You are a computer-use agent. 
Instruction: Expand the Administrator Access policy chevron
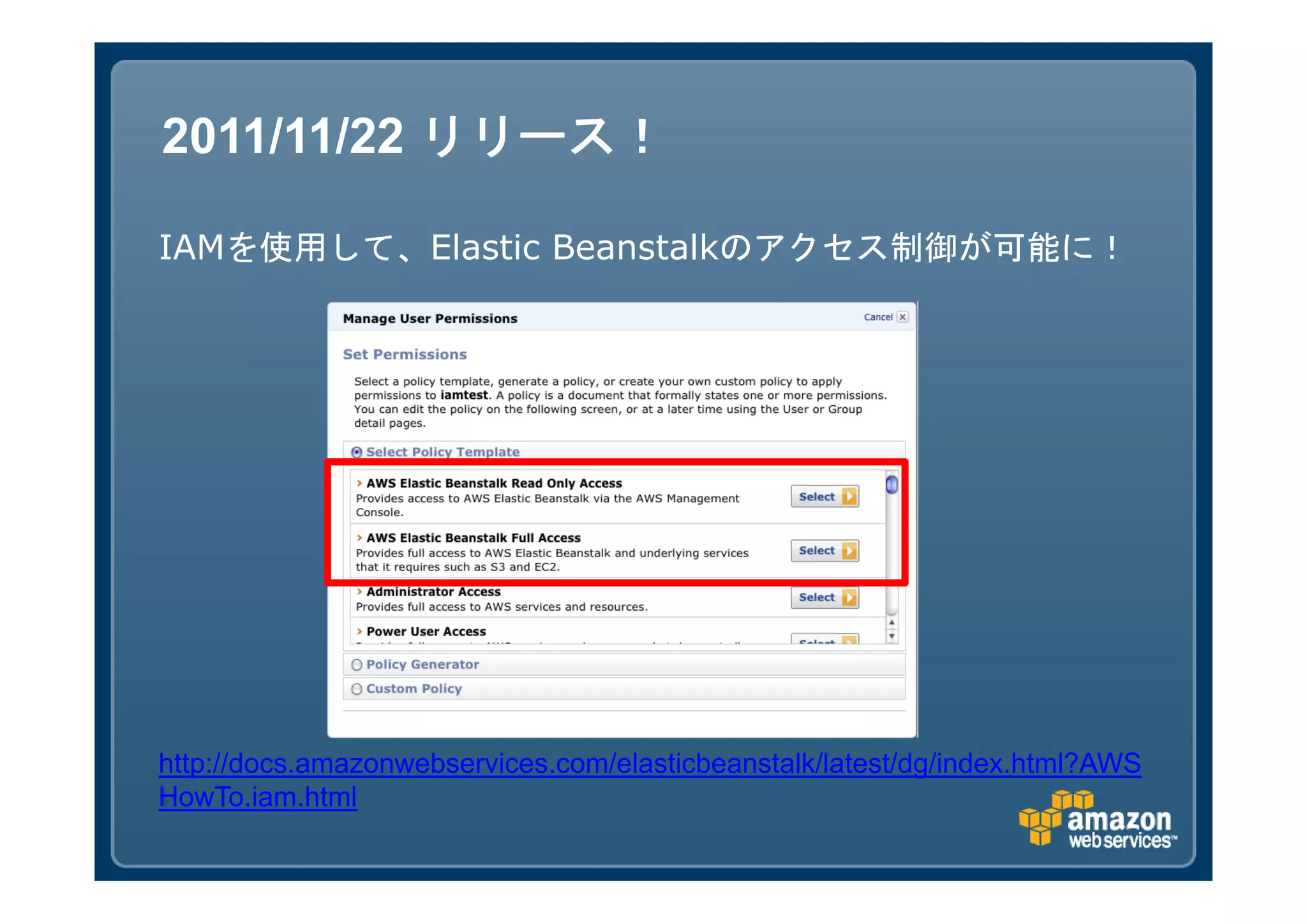click(x=359, y=592)
